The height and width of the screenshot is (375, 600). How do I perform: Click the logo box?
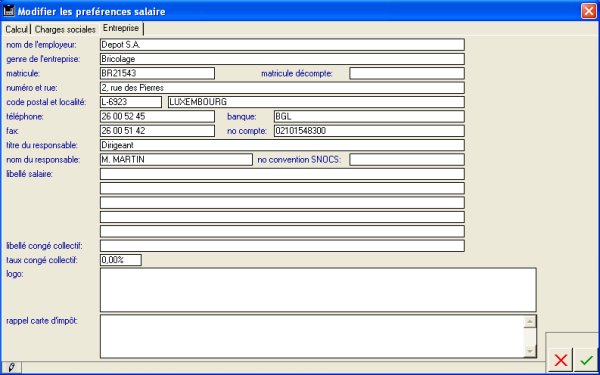318,290
